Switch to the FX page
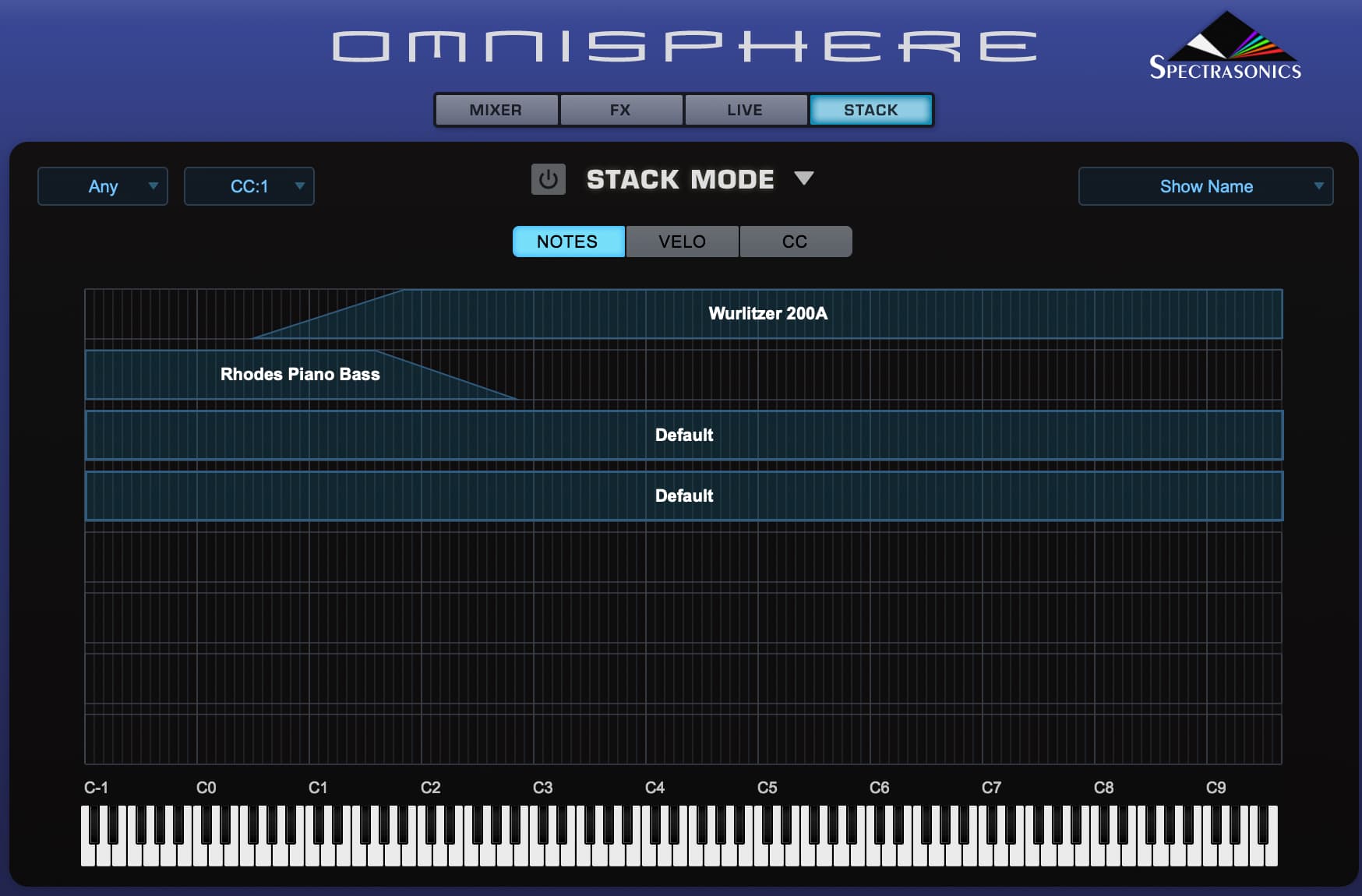Screen dimensions: 1362x896 point(621,110)
